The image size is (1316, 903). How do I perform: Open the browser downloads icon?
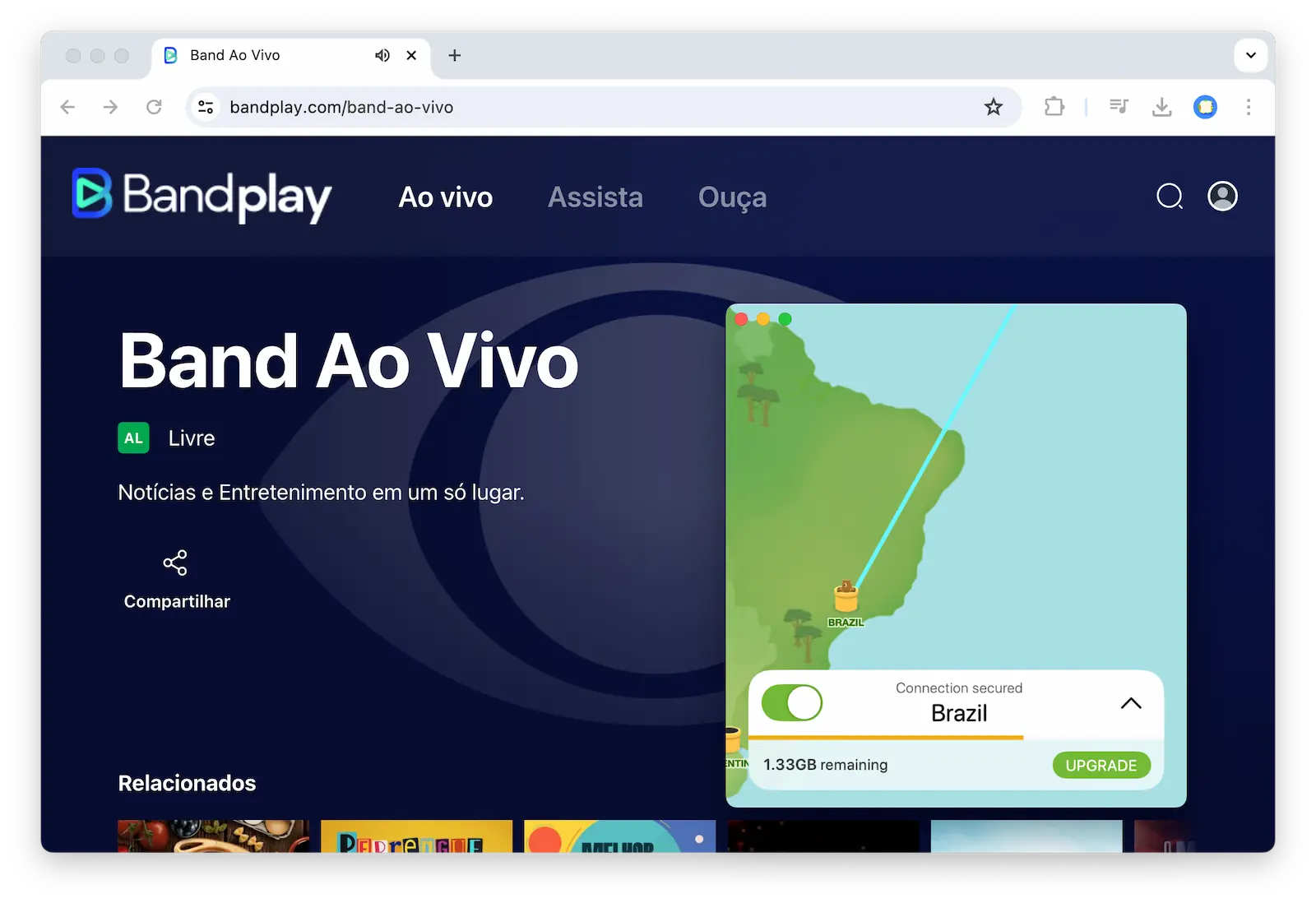point(1161,107)
